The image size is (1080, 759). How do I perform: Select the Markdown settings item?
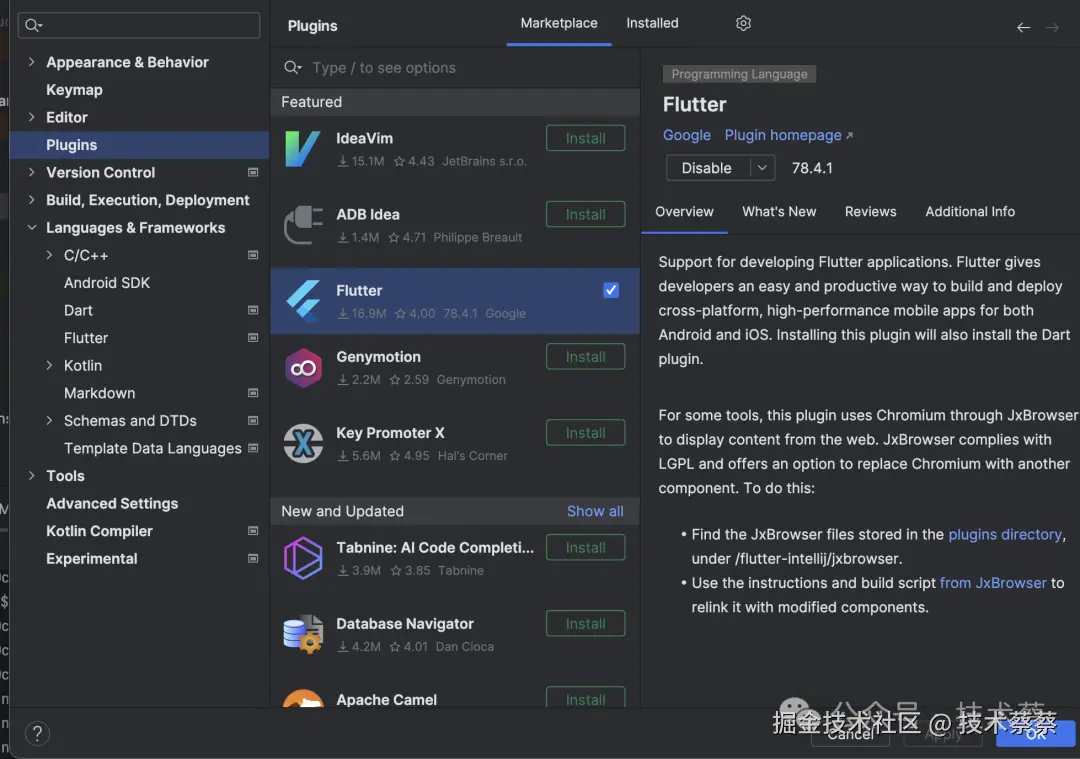pos(99,393)
